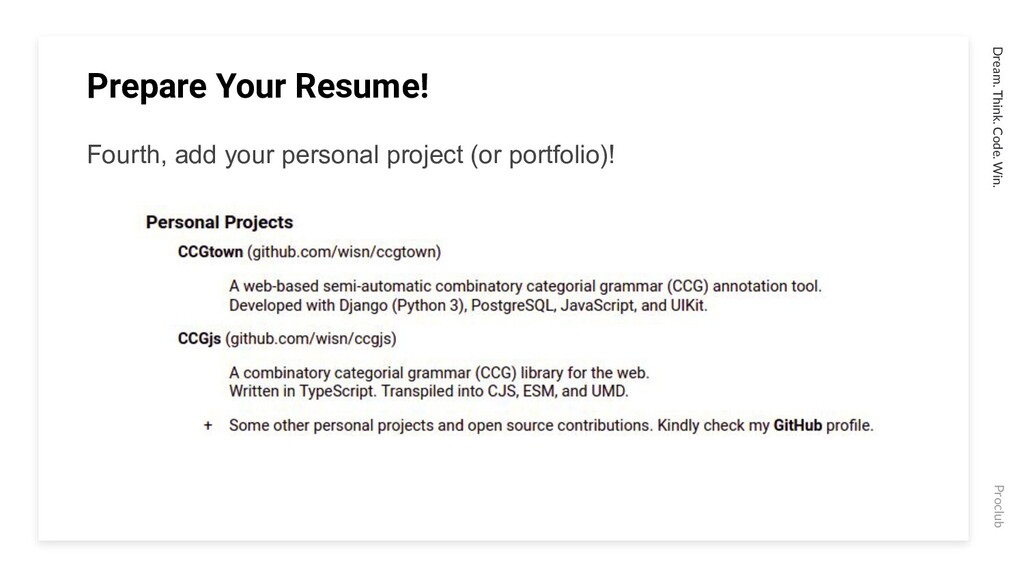The width and height of the screenshot is (1024, 576).
Task: Click the 'Personal Projects' heading
Action: (x=219, y=223)
